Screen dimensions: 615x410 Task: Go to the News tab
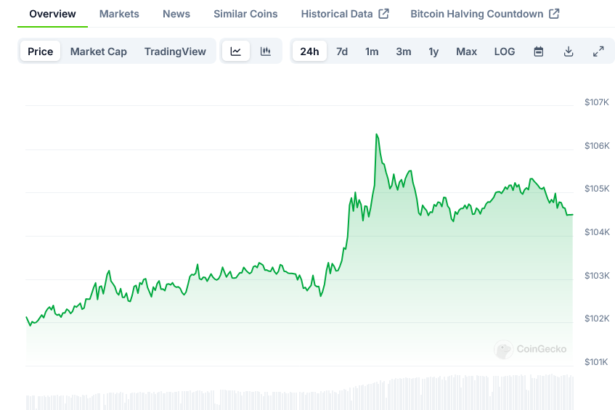click(x=176, y=14)
